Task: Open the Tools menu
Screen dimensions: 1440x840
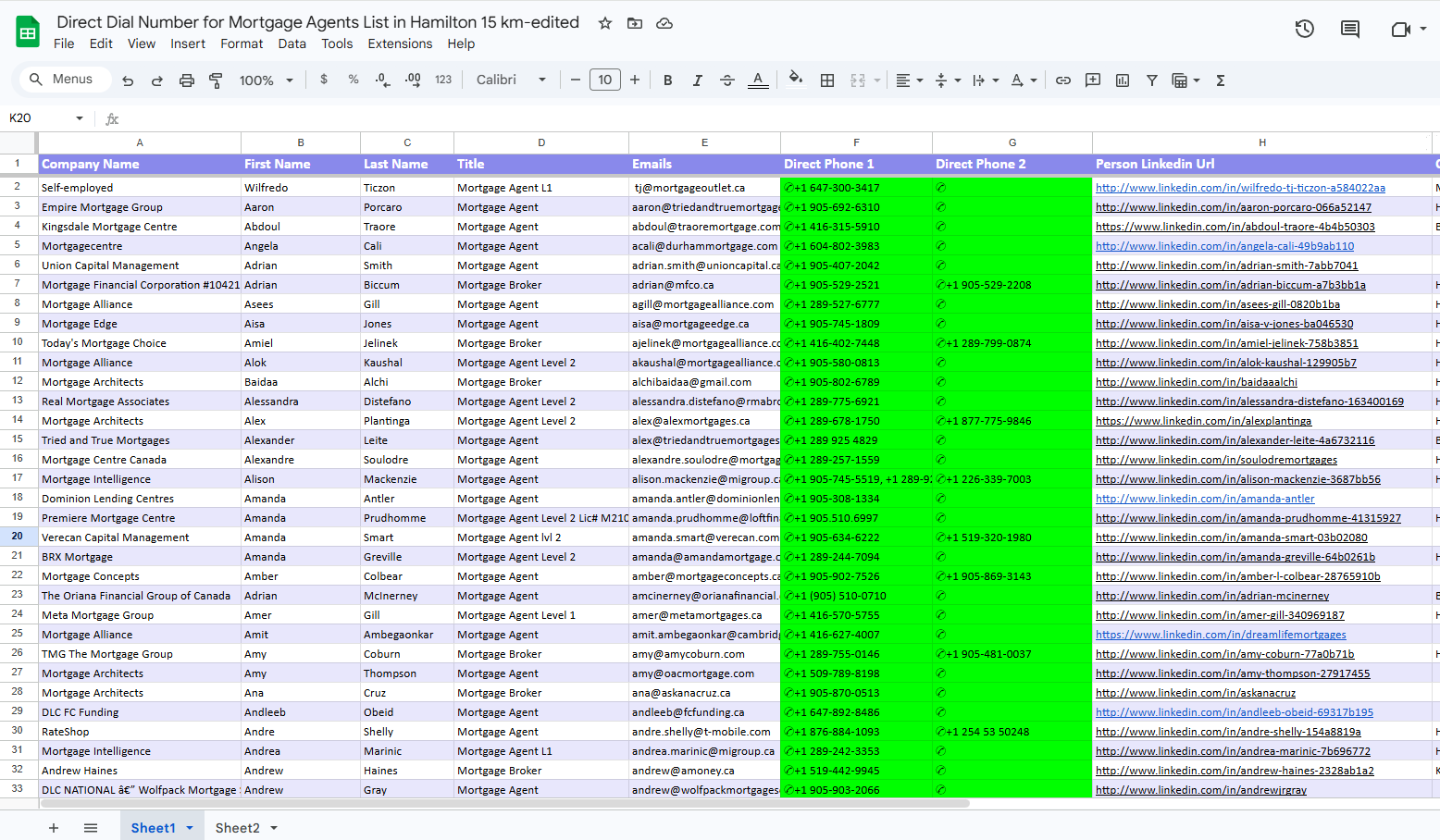Action: pyautogui.click(x=337, y=43)
